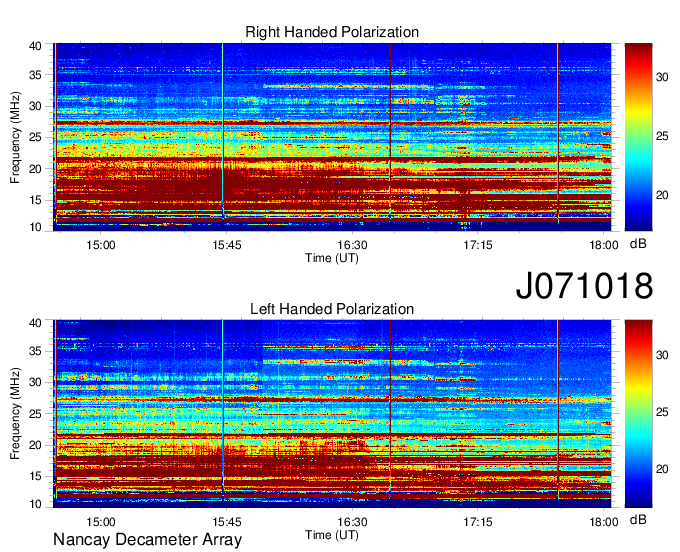Click 15:45 tick under Right Handed plot
680x552 pixels.
tap(226, 245)
